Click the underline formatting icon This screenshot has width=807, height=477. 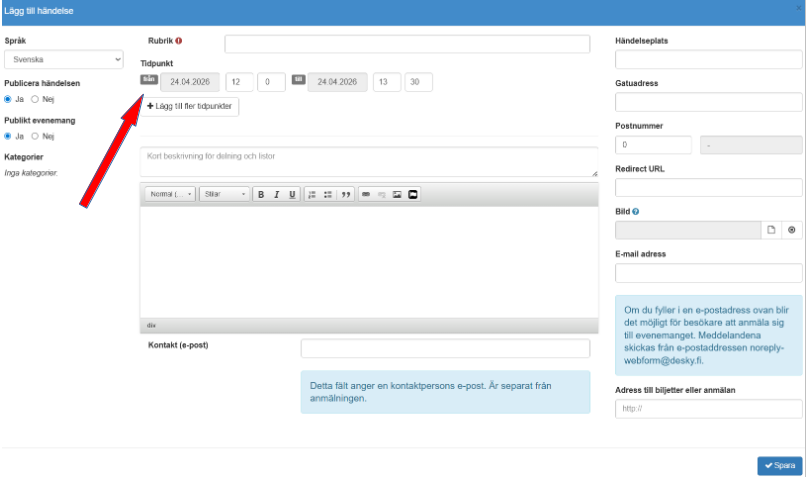coord(292,194)
